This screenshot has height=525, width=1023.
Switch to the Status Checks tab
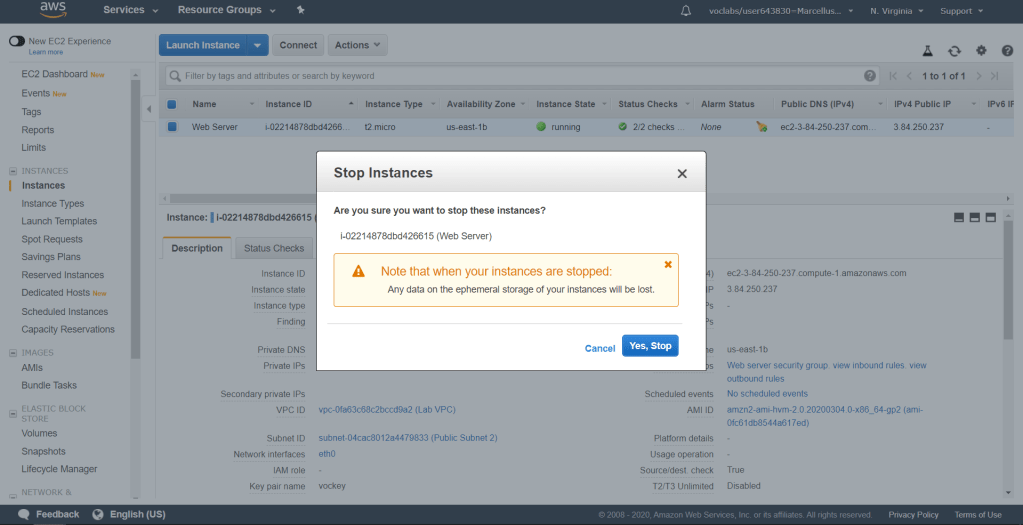pyautogui.click(x=274, y=248)
